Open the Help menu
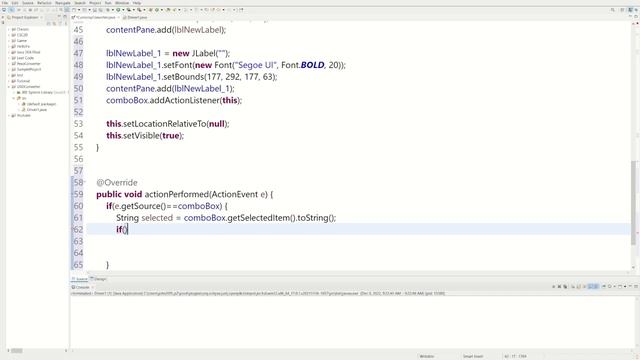The width and height of the screenshot is (640, 360). pyautogui.click(x=137, y=3)
